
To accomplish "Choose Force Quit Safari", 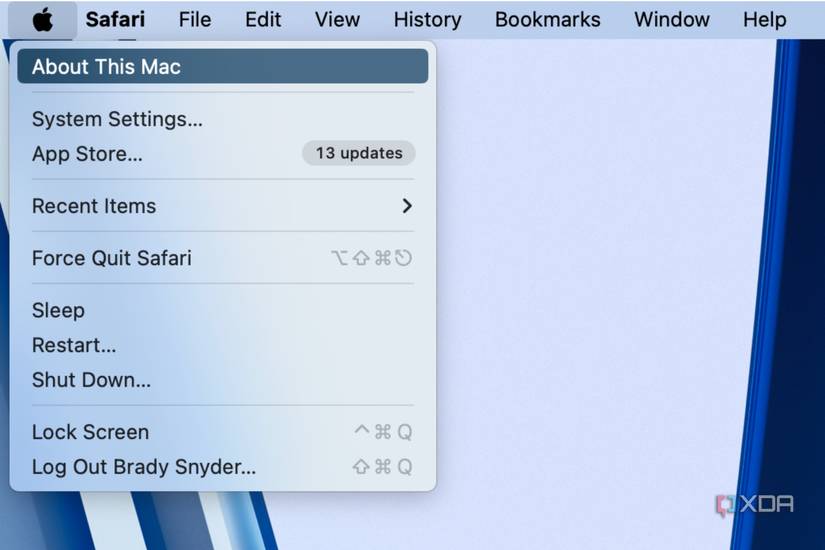I will tap(223, 258).
